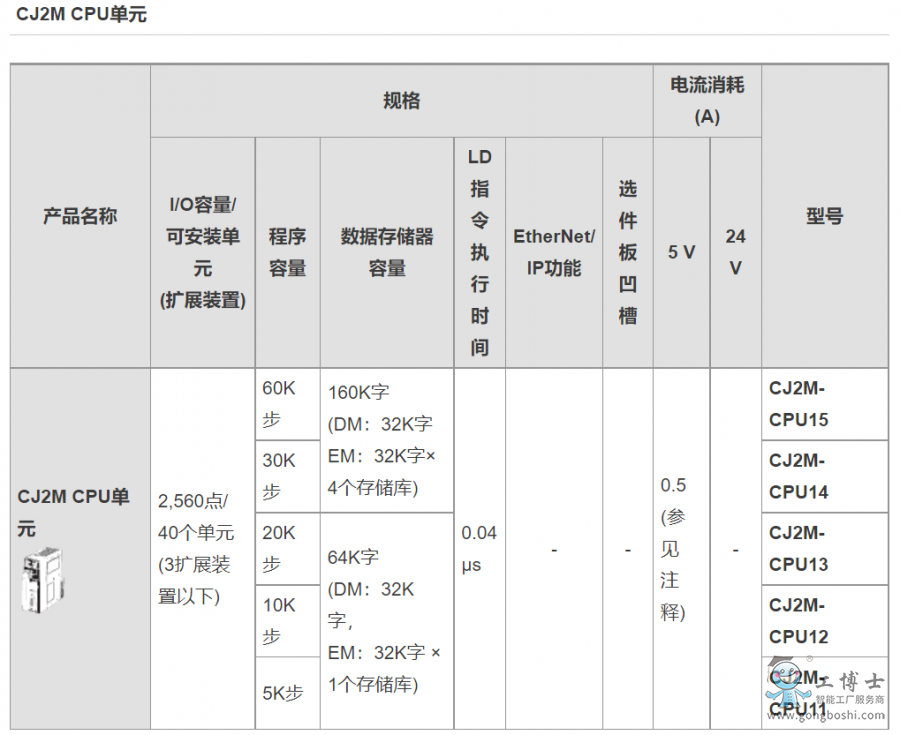900x735 pixels.
Task: Select model CJ2M-CPU13
Action: pyautogui.click(x=798, y=548)
